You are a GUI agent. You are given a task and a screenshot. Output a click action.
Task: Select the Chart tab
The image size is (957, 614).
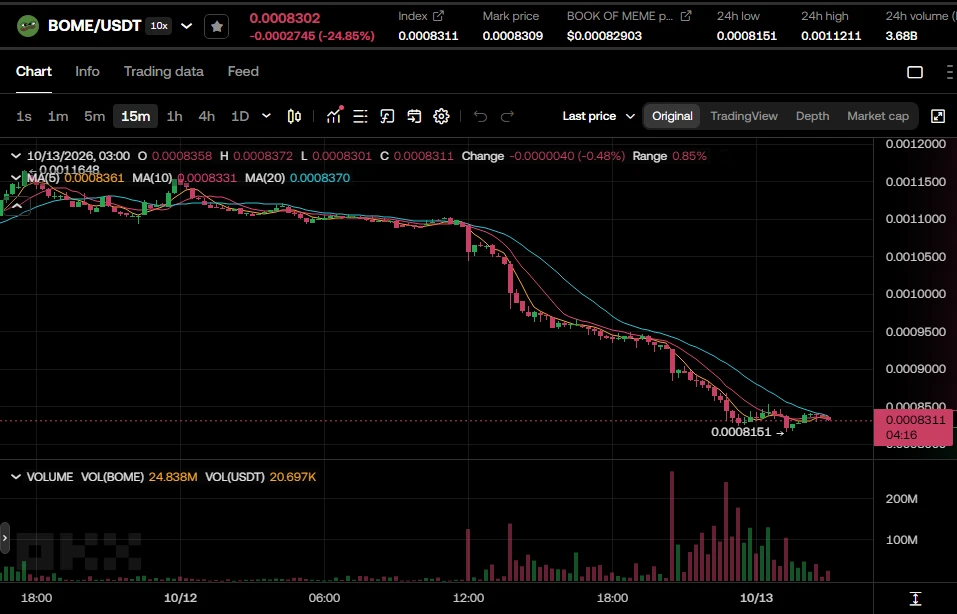coord(34,71)
